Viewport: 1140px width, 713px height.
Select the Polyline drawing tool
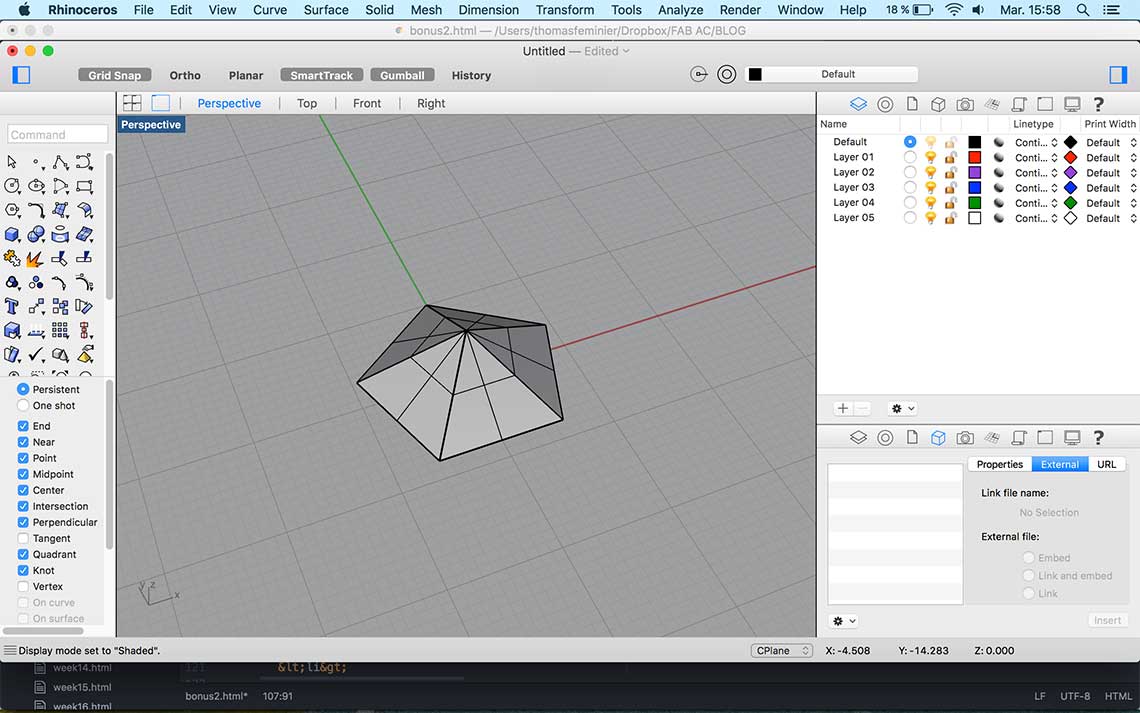click(x=60, y=161)
